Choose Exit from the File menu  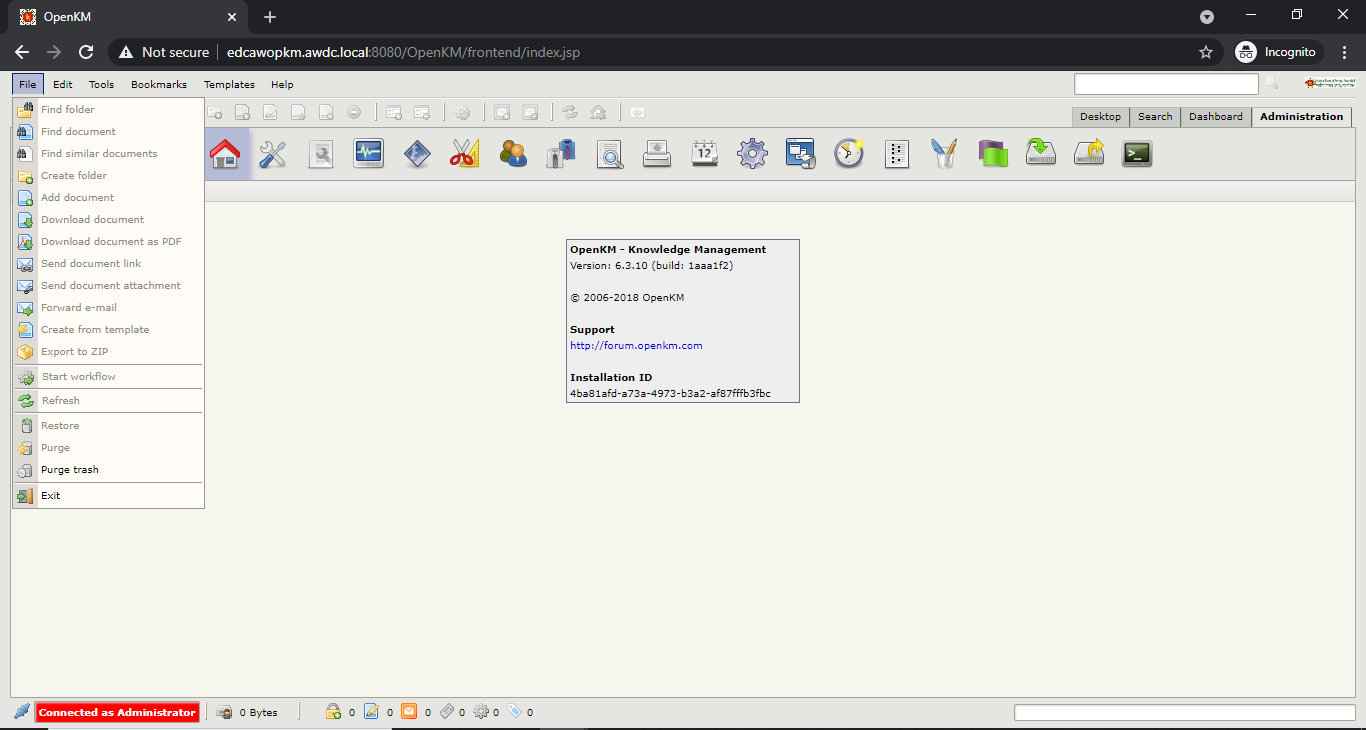[x=108, y=496]
